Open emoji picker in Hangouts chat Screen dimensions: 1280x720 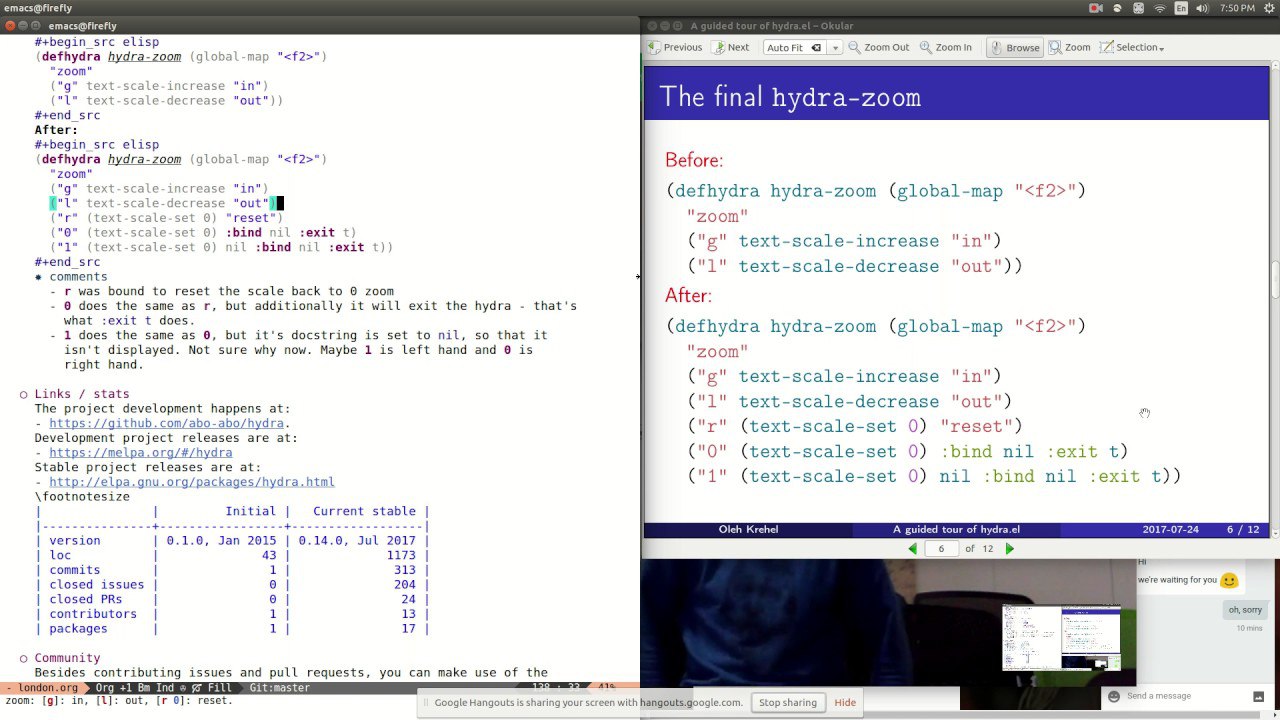tap(1114, 696)
